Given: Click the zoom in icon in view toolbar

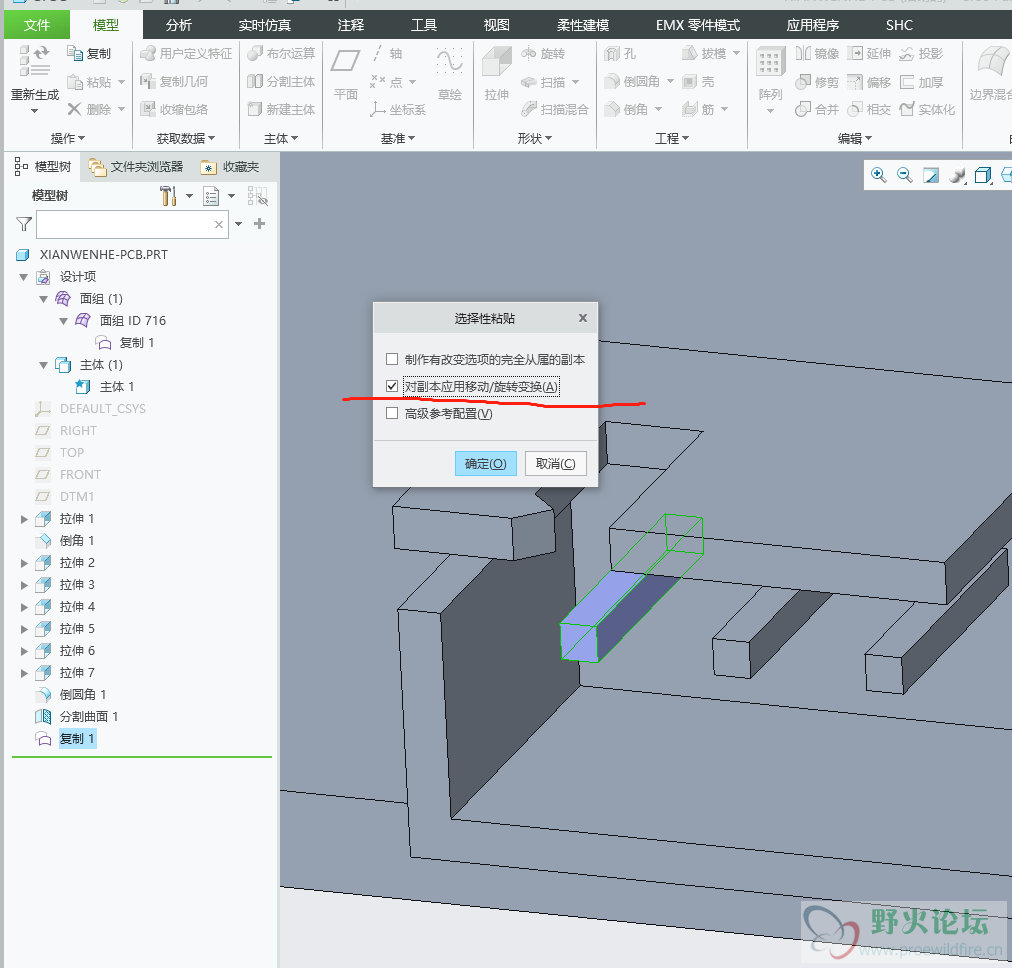Looking at the screenshot, I should tap(878, 175).
